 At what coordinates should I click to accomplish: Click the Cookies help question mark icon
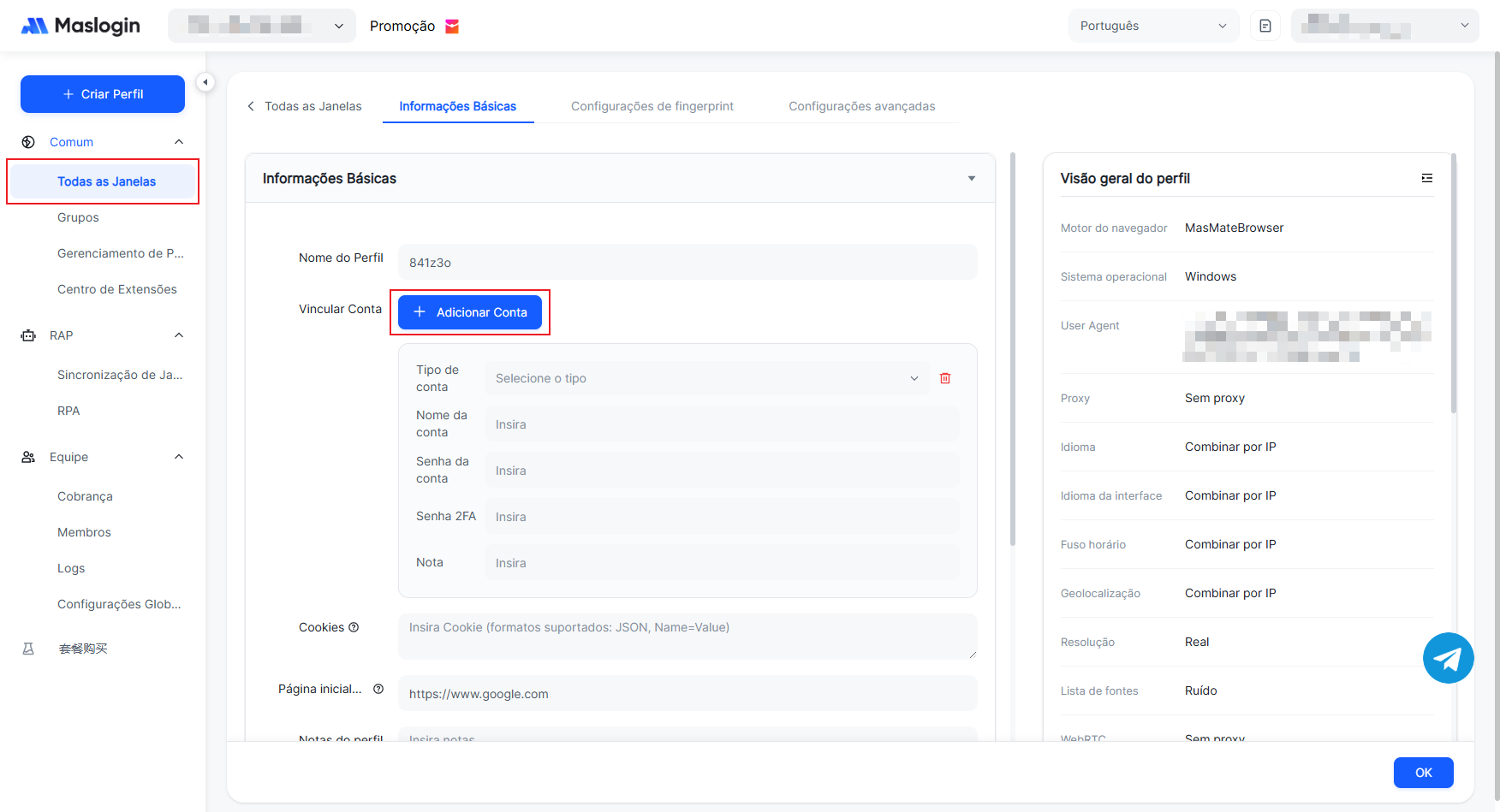click(x=354, y=627)
